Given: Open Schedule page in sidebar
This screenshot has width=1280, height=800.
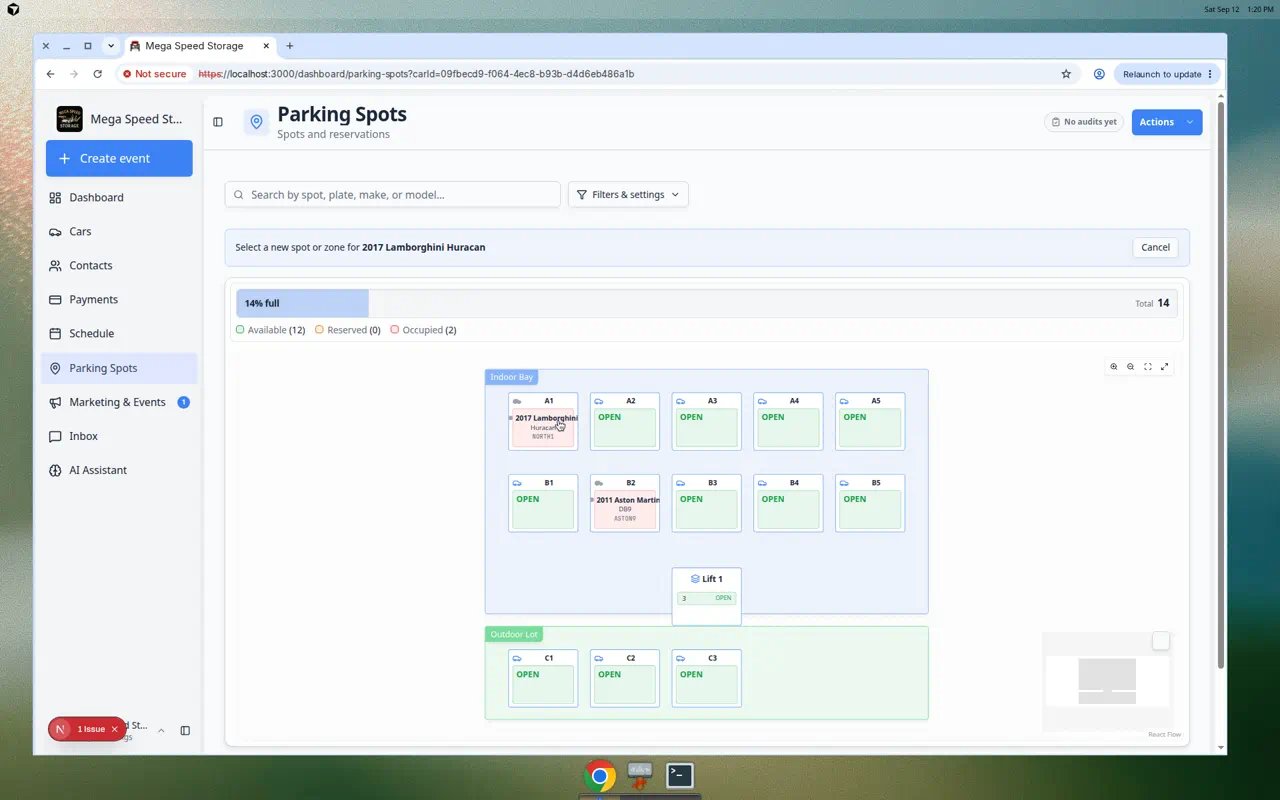Looking at the screenshot, I should [119, 334].
